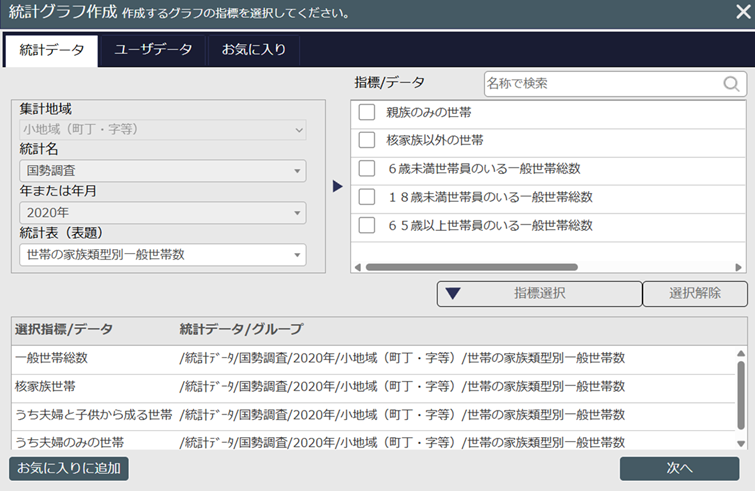The height and width of the screenshot is (491, 755).
Task: Open the 統計表（表題） dropdown
Action: (x=163, y=255)
